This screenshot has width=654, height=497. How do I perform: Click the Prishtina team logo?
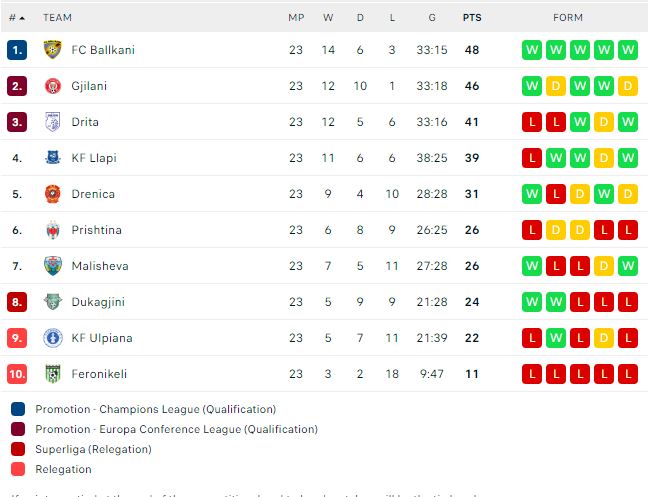(53, 230)
